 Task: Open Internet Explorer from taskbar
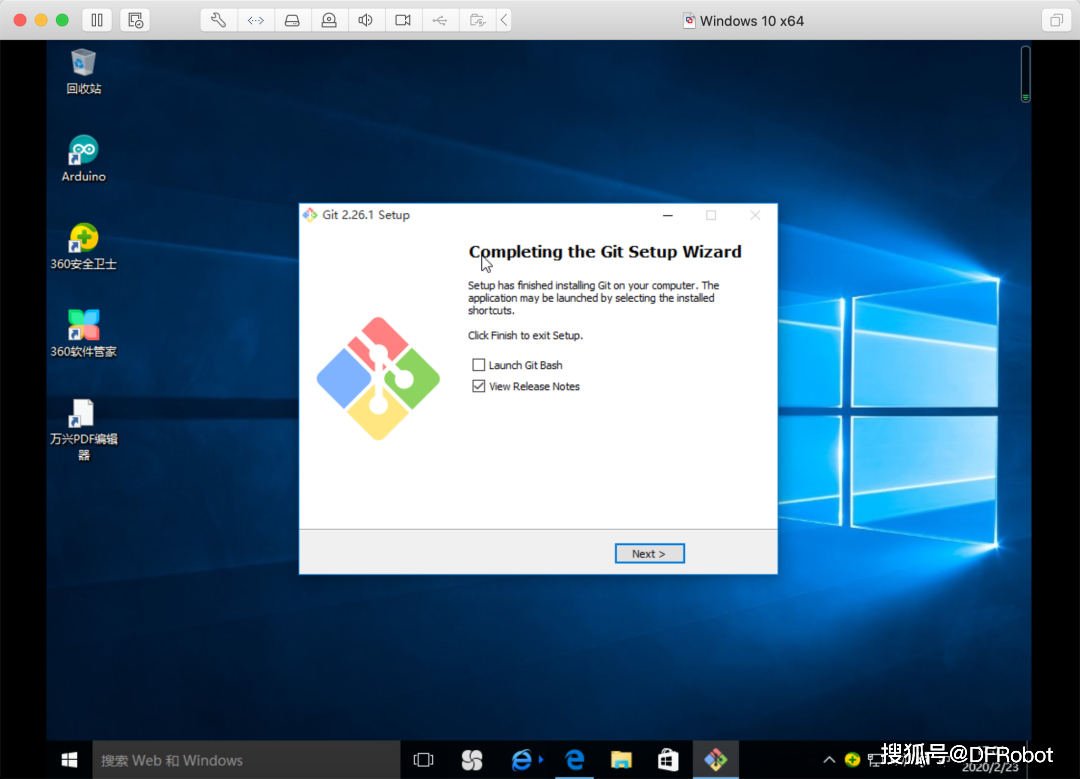coord(522,760)
